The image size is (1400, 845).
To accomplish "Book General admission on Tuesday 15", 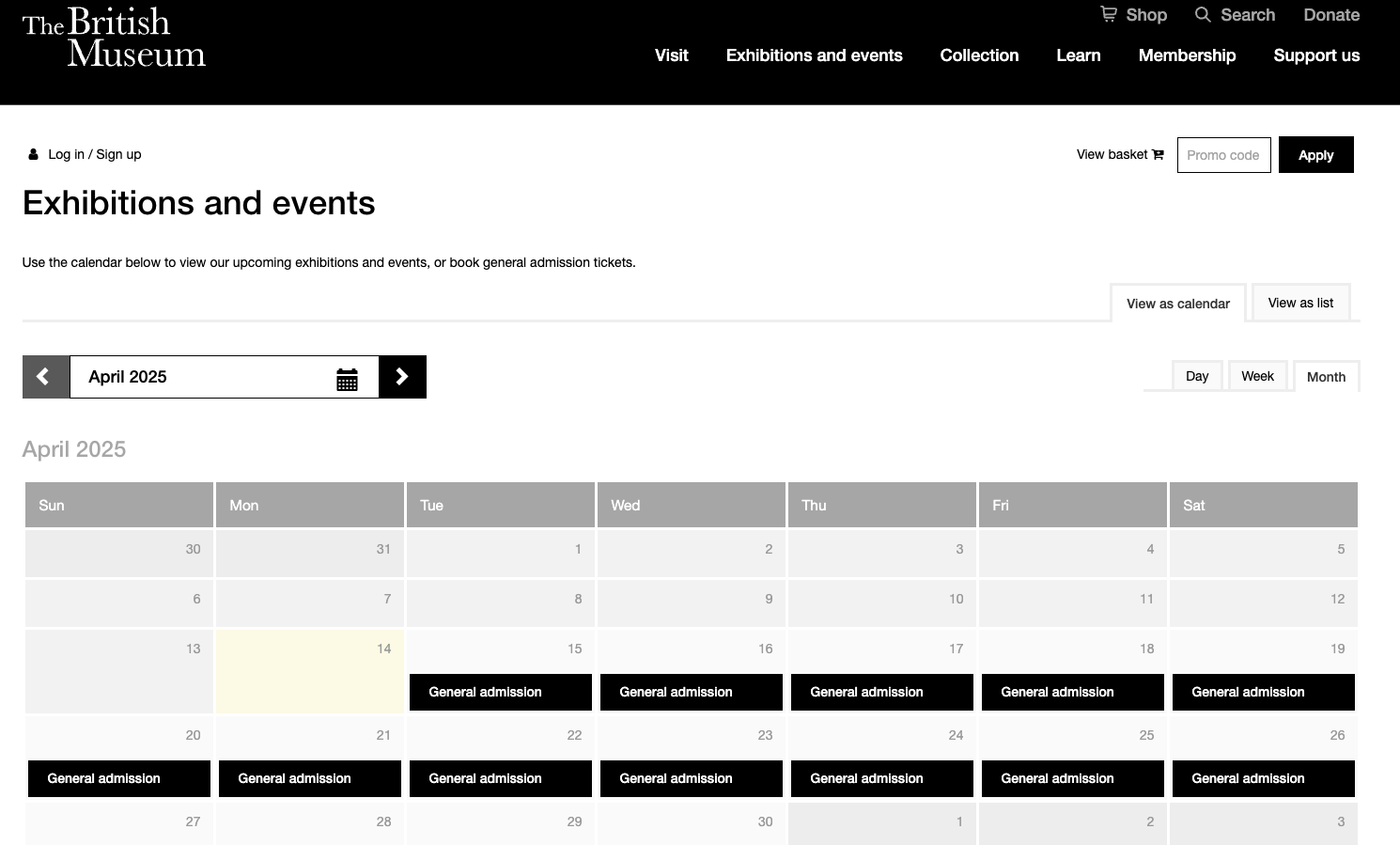I will point(501,692).
